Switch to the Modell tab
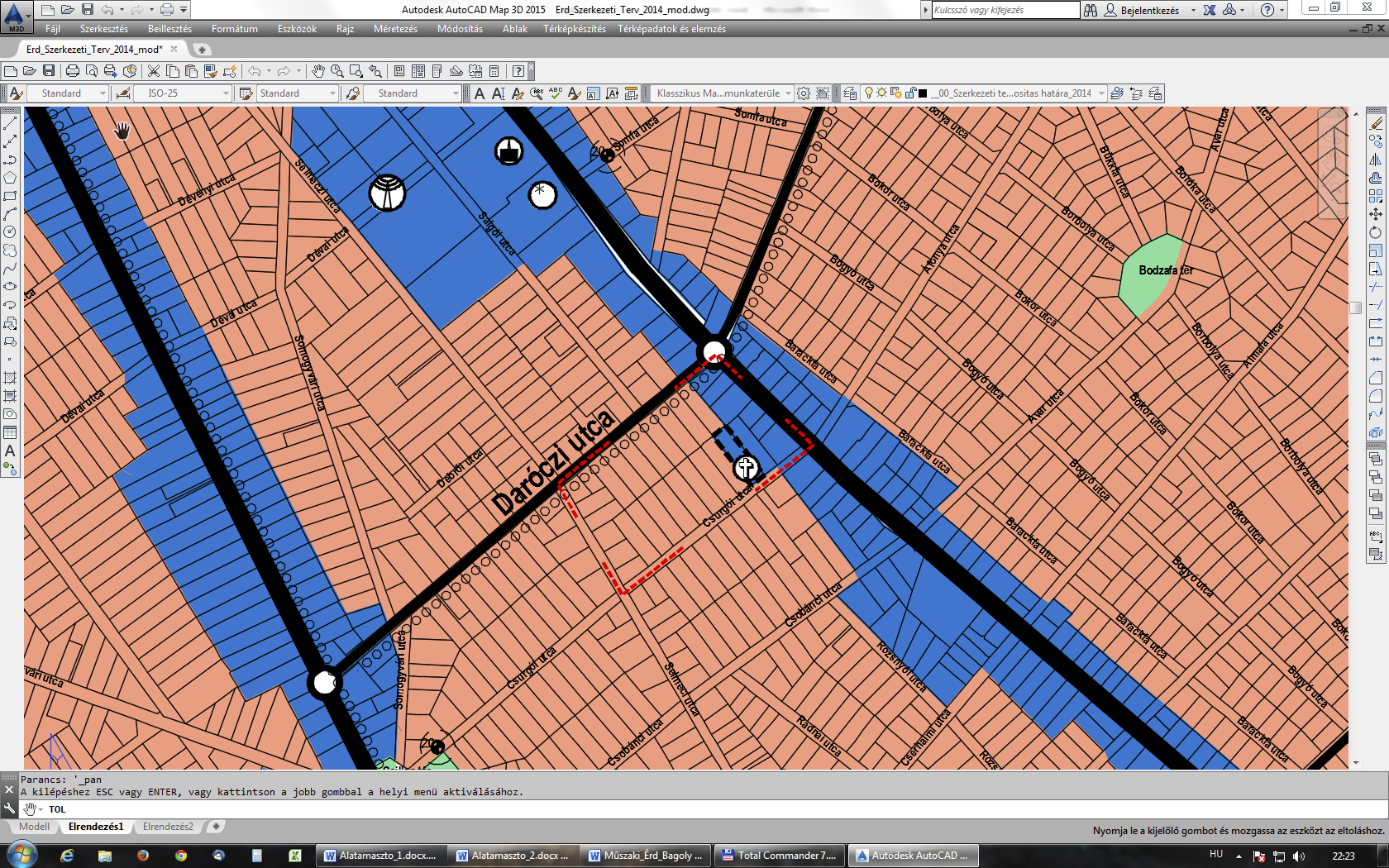 [x=35, y=827]
